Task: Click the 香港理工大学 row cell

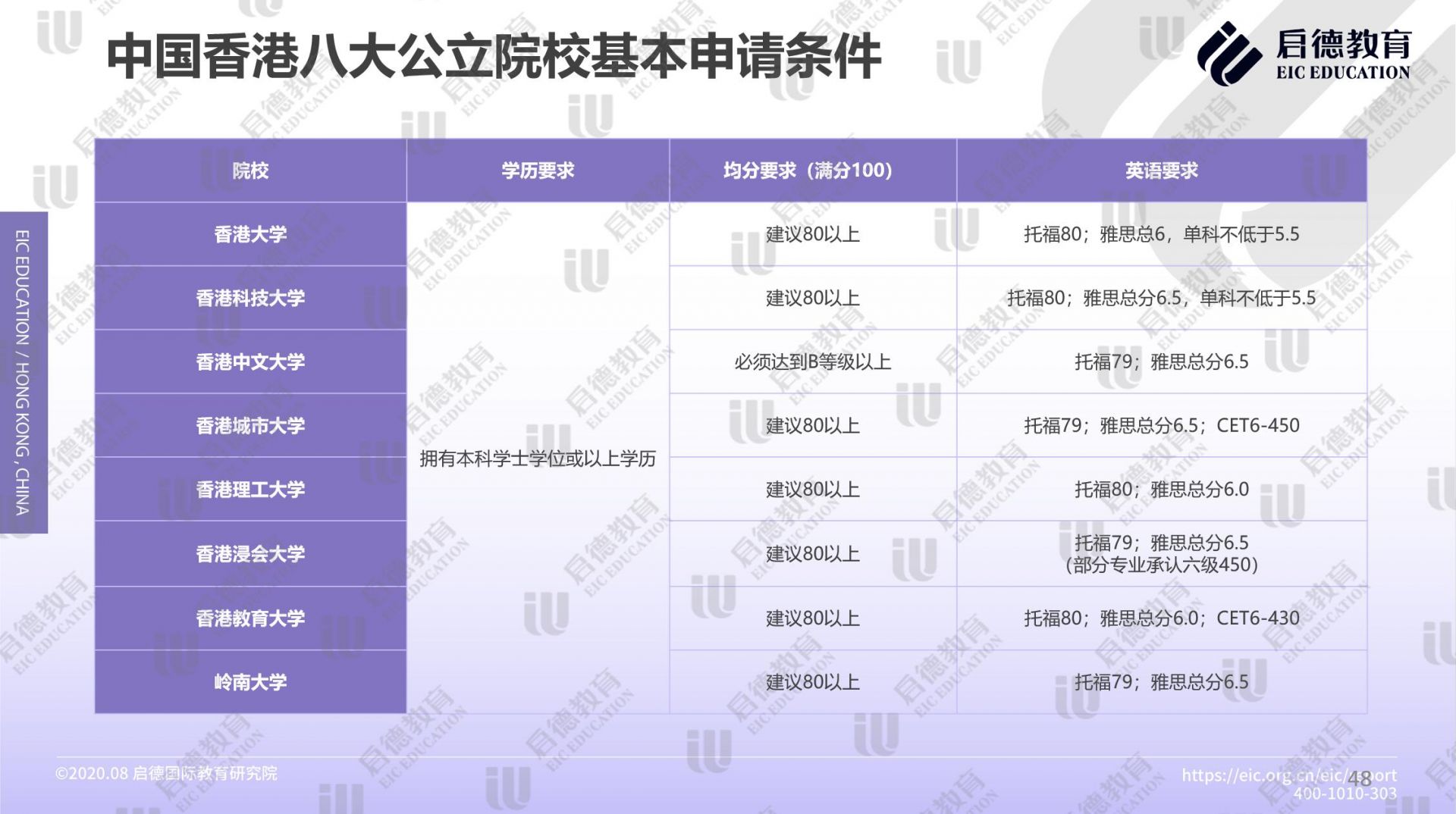Action: pyautogui.click(x=250, y=489)
